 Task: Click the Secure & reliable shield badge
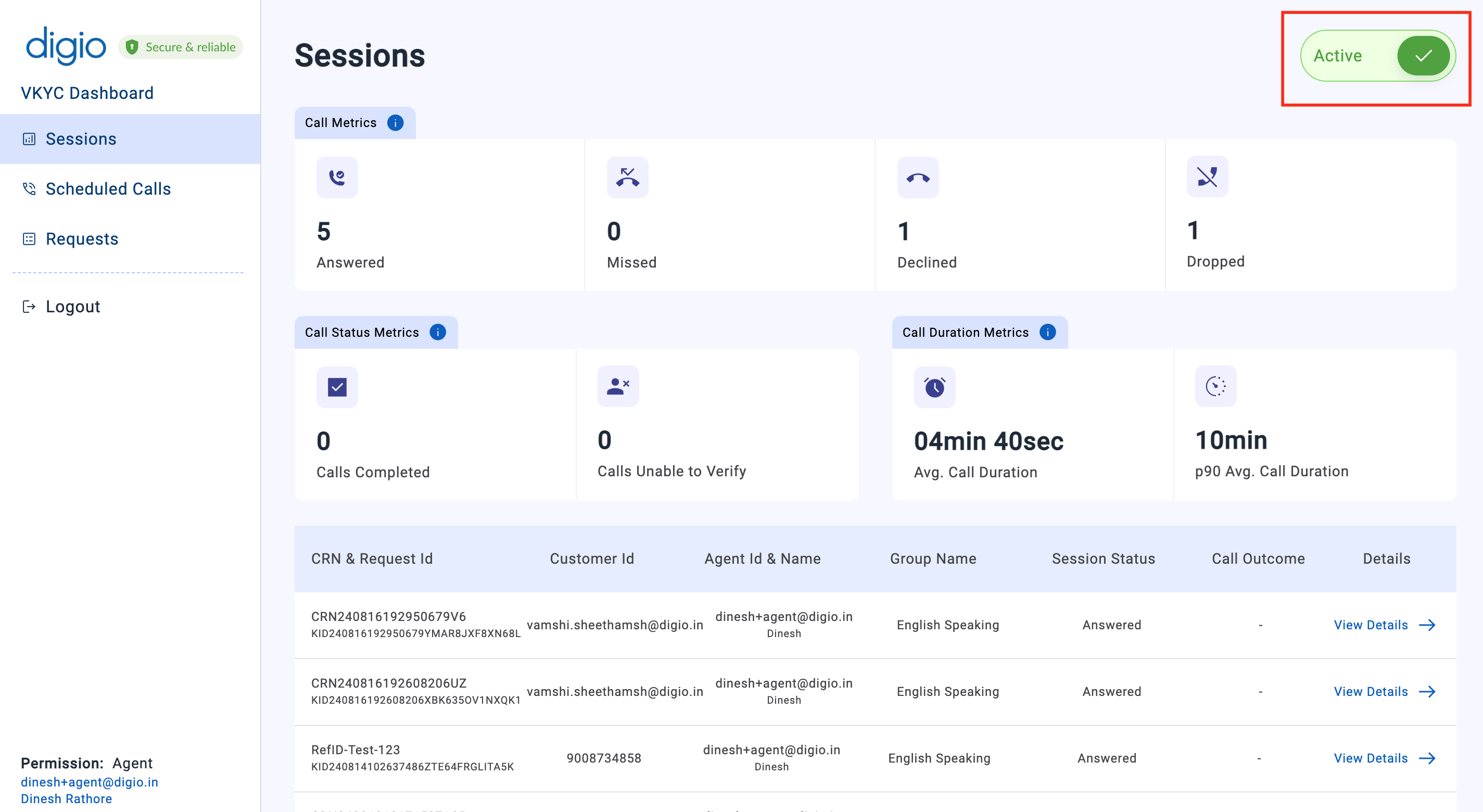(x=181, y=47)
